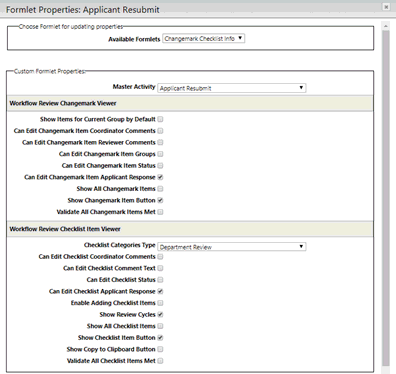The width and height of the screenshot is (396, 374).
Task: Enable Show Items for Current Group by Default
Action: (x=160, y=119)
